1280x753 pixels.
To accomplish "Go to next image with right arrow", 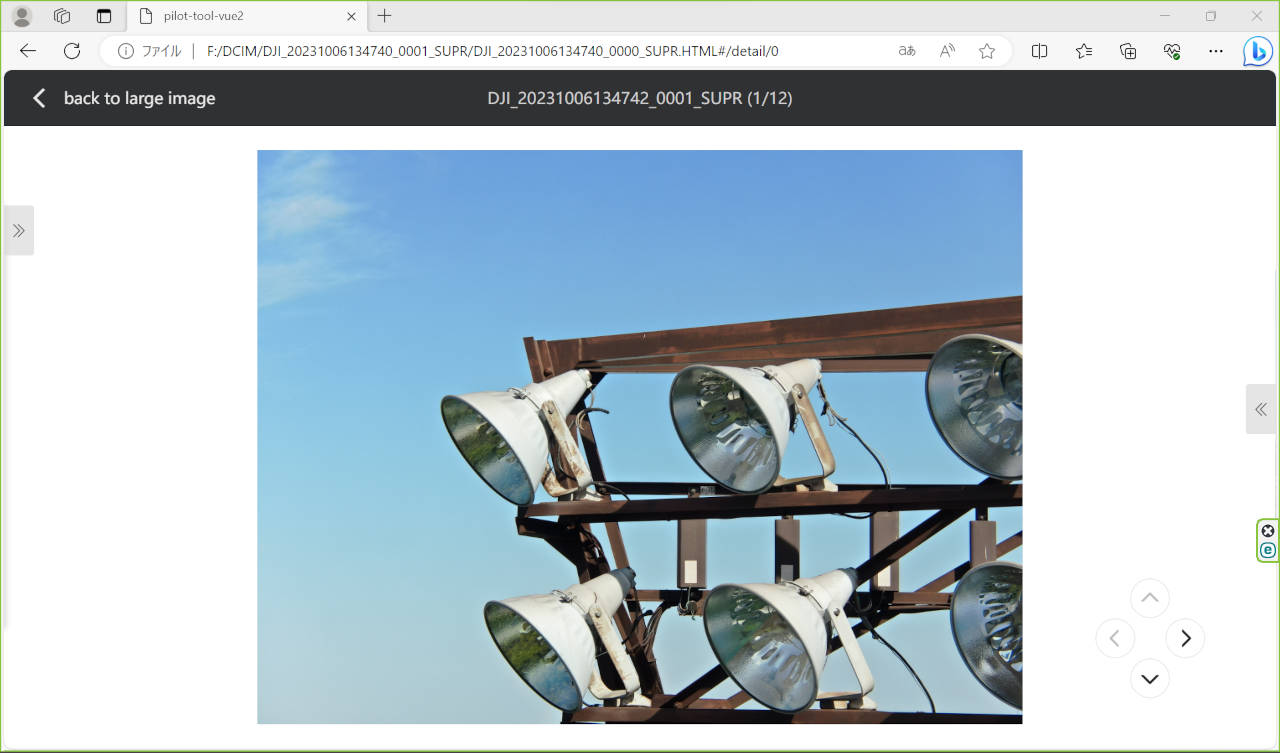I will coord(1185,638).
